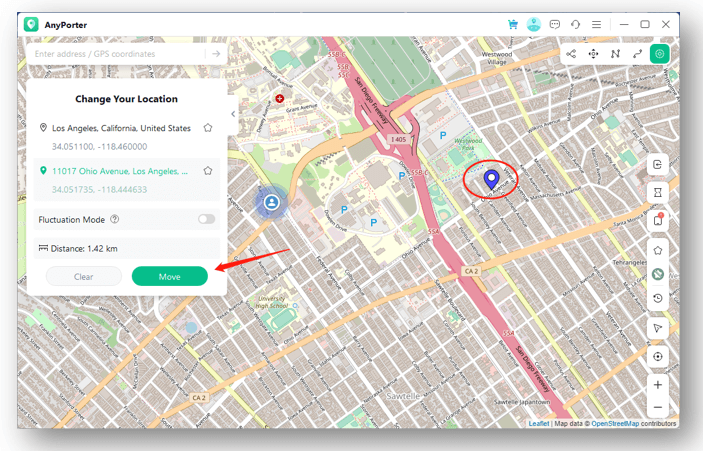Select the share-route mode icon
The height and width of the screenshot is (451, 703).
[x=571, y=54]
